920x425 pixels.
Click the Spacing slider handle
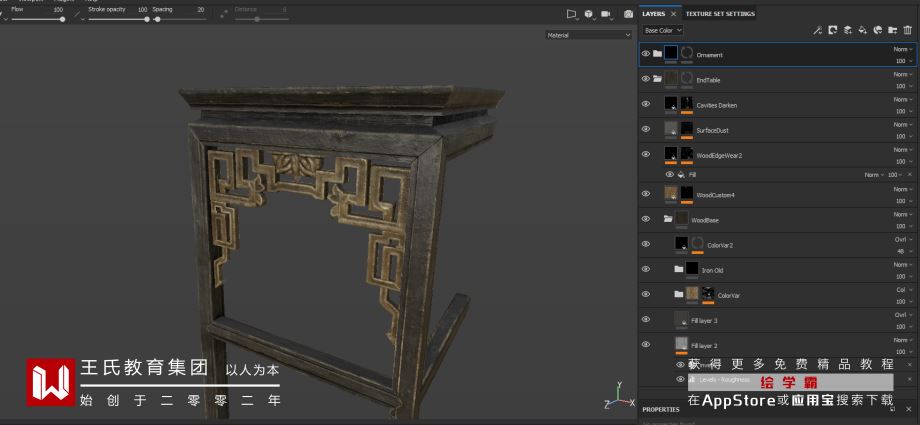point(157,19)
